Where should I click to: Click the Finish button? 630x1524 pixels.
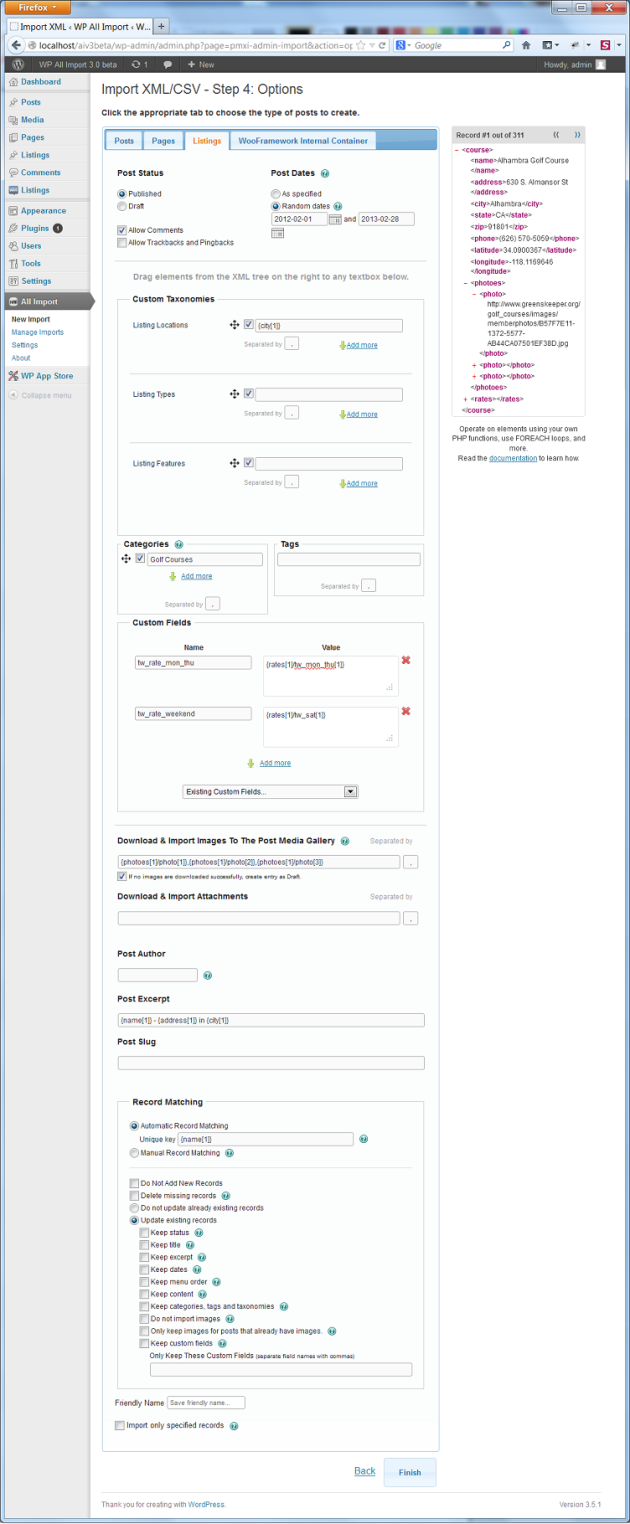[410, 1472]
